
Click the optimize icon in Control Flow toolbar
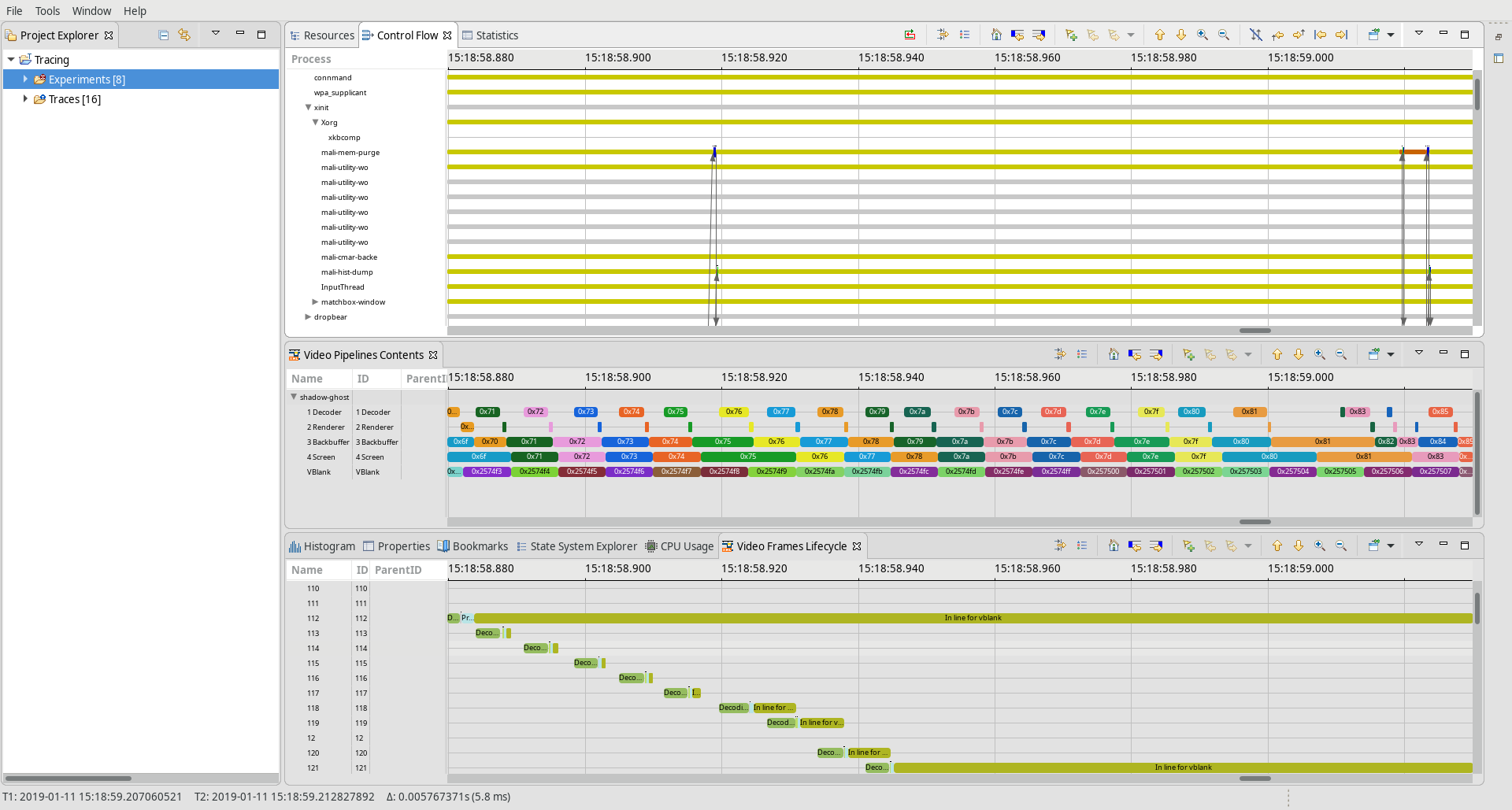[x=910, y=35]
